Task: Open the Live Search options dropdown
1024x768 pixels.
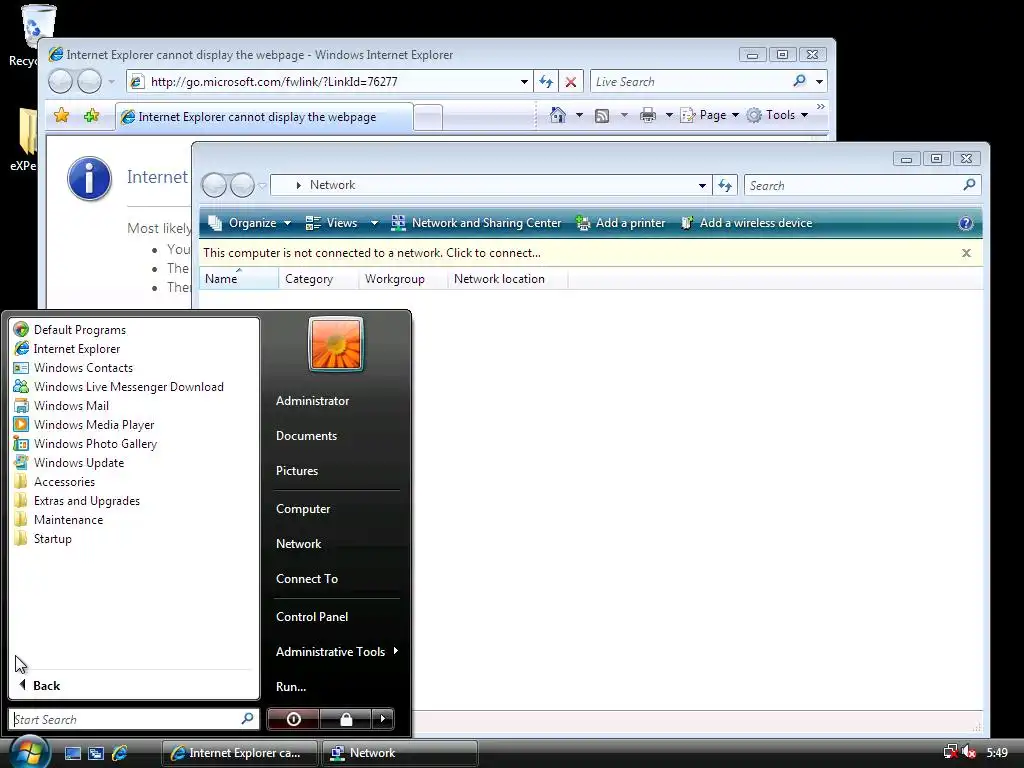Action: pyautogui.click(x=819, y=82)
